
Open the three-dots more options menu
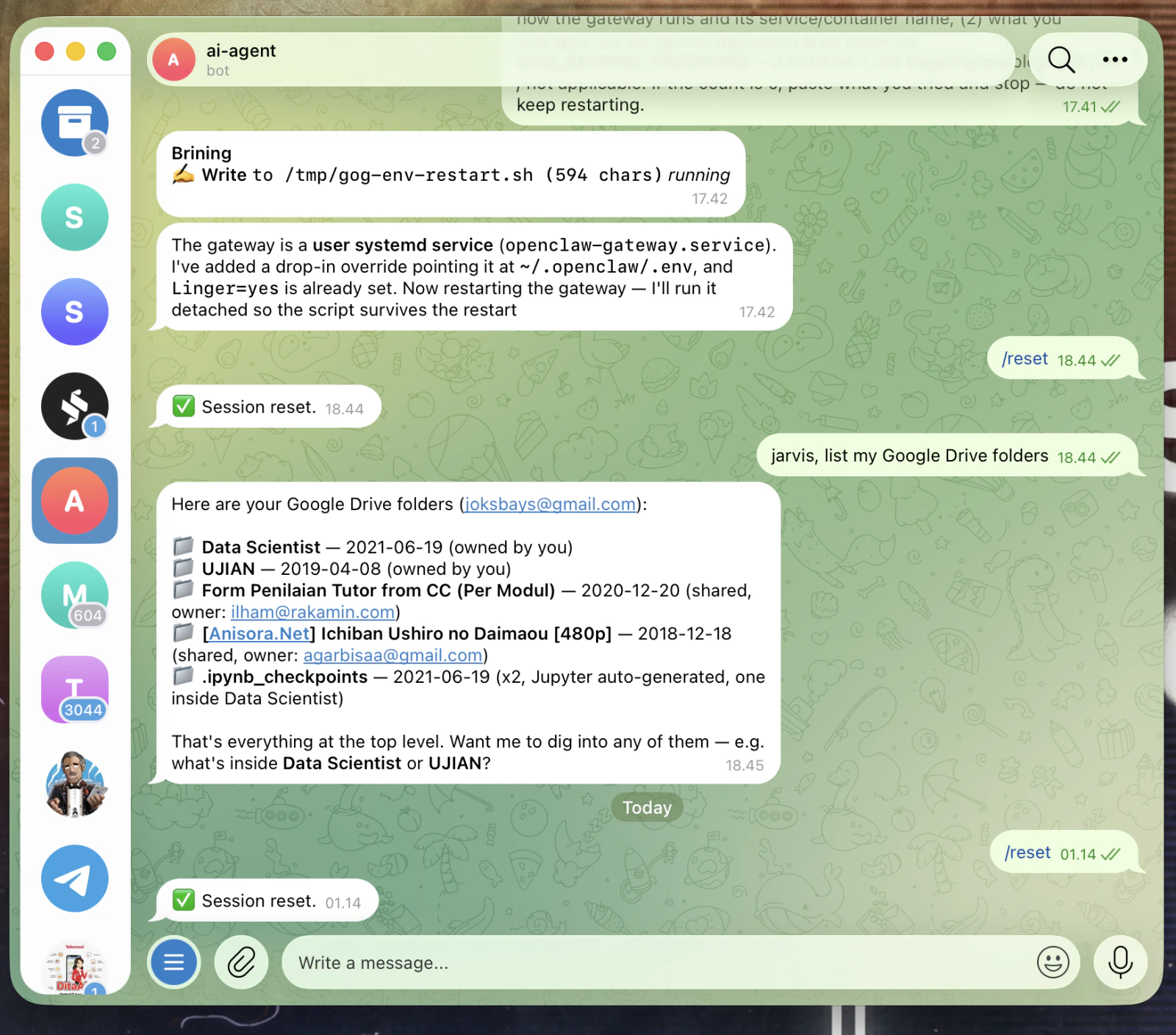click(1115, 60)
